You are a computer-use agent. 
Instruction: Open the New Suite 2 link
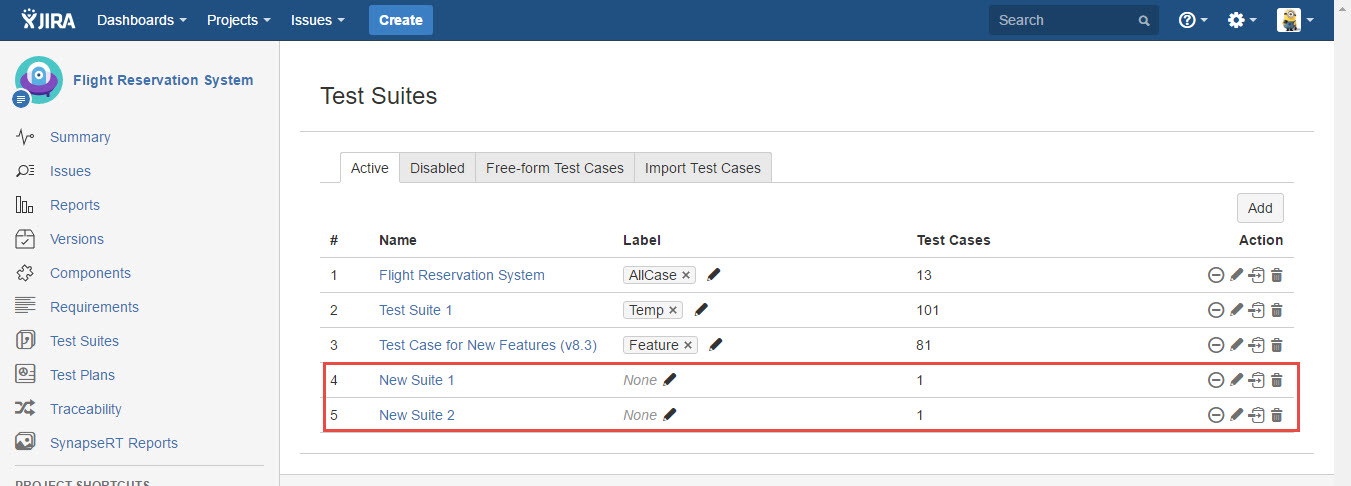(417, 415)
